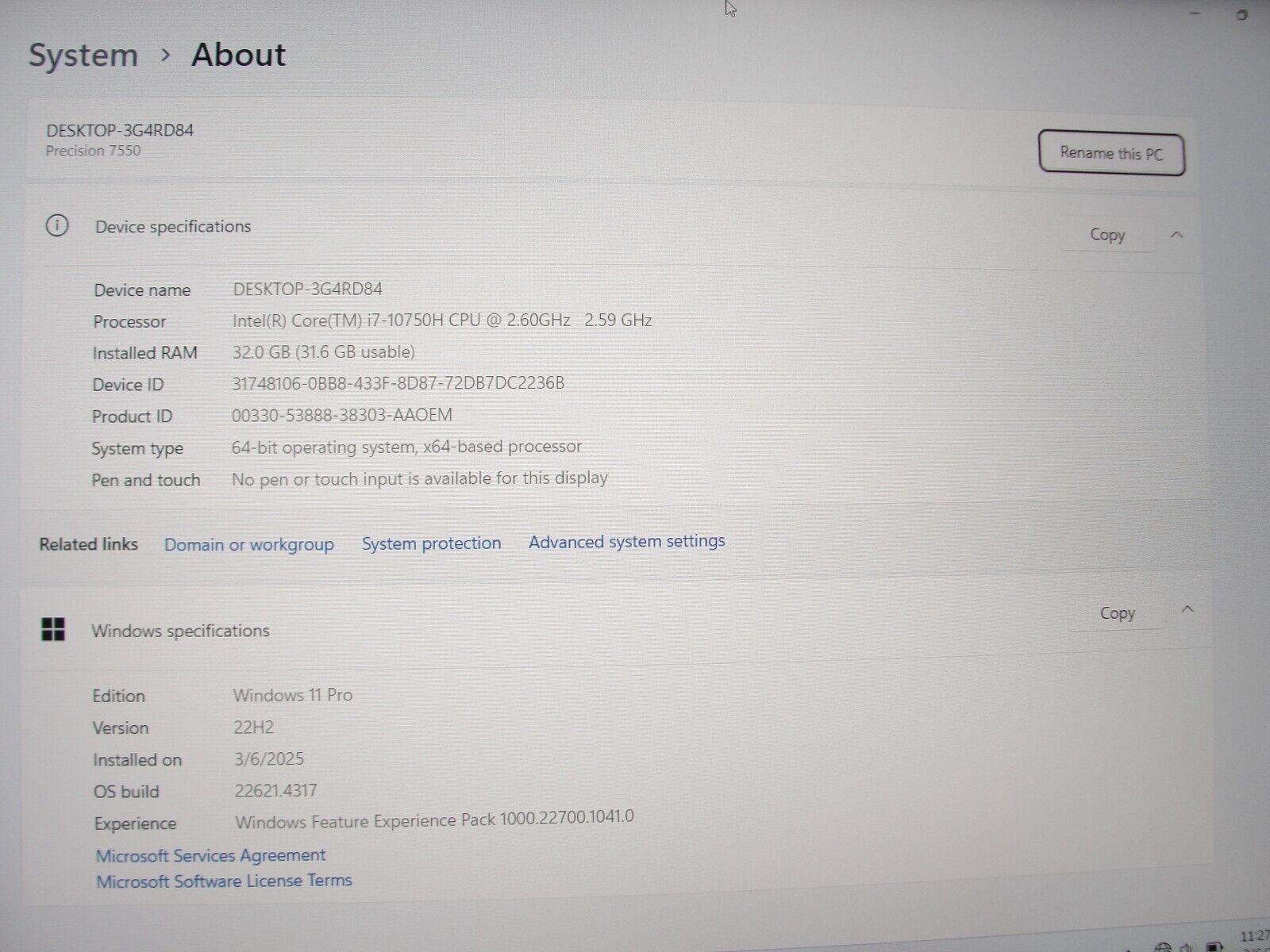Collapse the Device specifications section

coord(1177,235)
